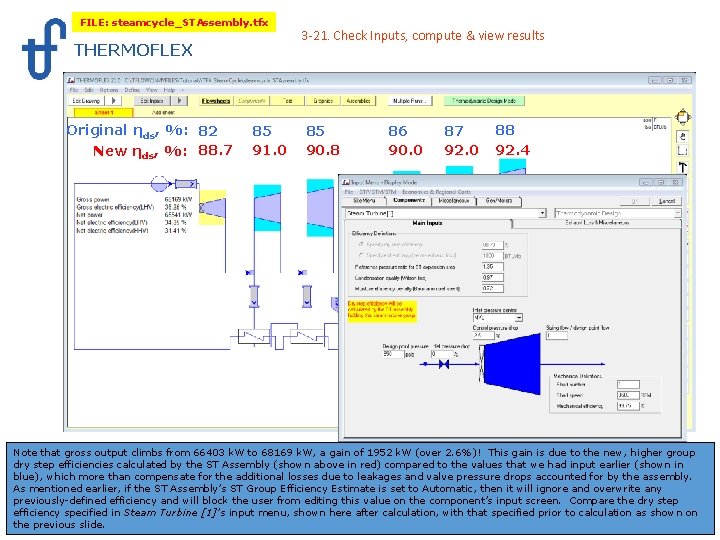
Task: Switch to the Flowsheets view tab
Action: click(x=216, y=101)
